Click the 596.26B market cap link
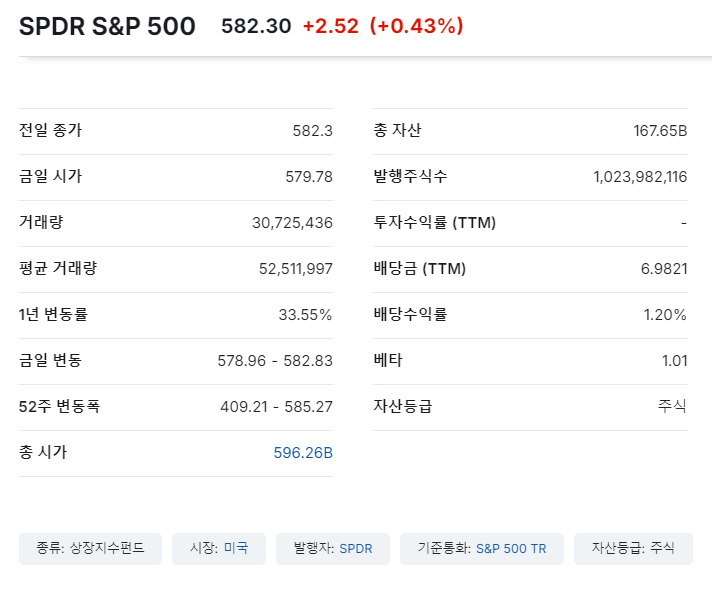The width and height of the screenshot is (712, 590). (x=303, y=453)
